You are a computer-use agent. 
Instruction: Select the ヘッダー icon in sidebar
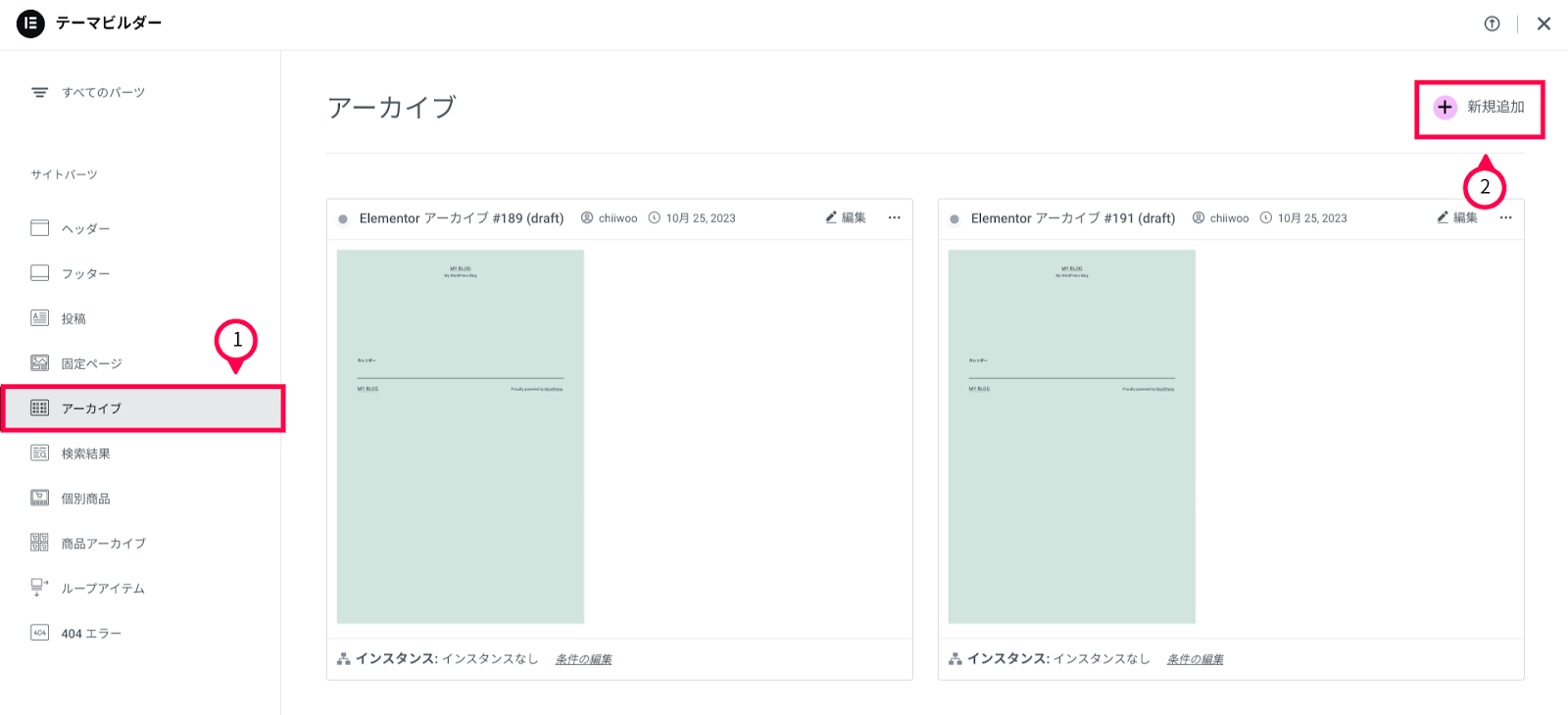click(x=39, y=228)
